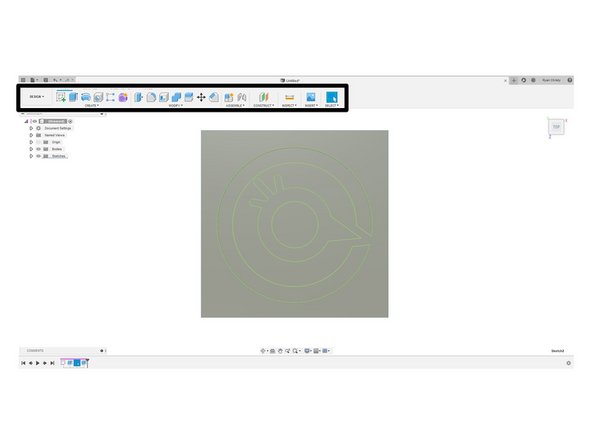Open the Assemble dropdown menu
This screenshot has height=444, width=592.
[x=235, y=106]
